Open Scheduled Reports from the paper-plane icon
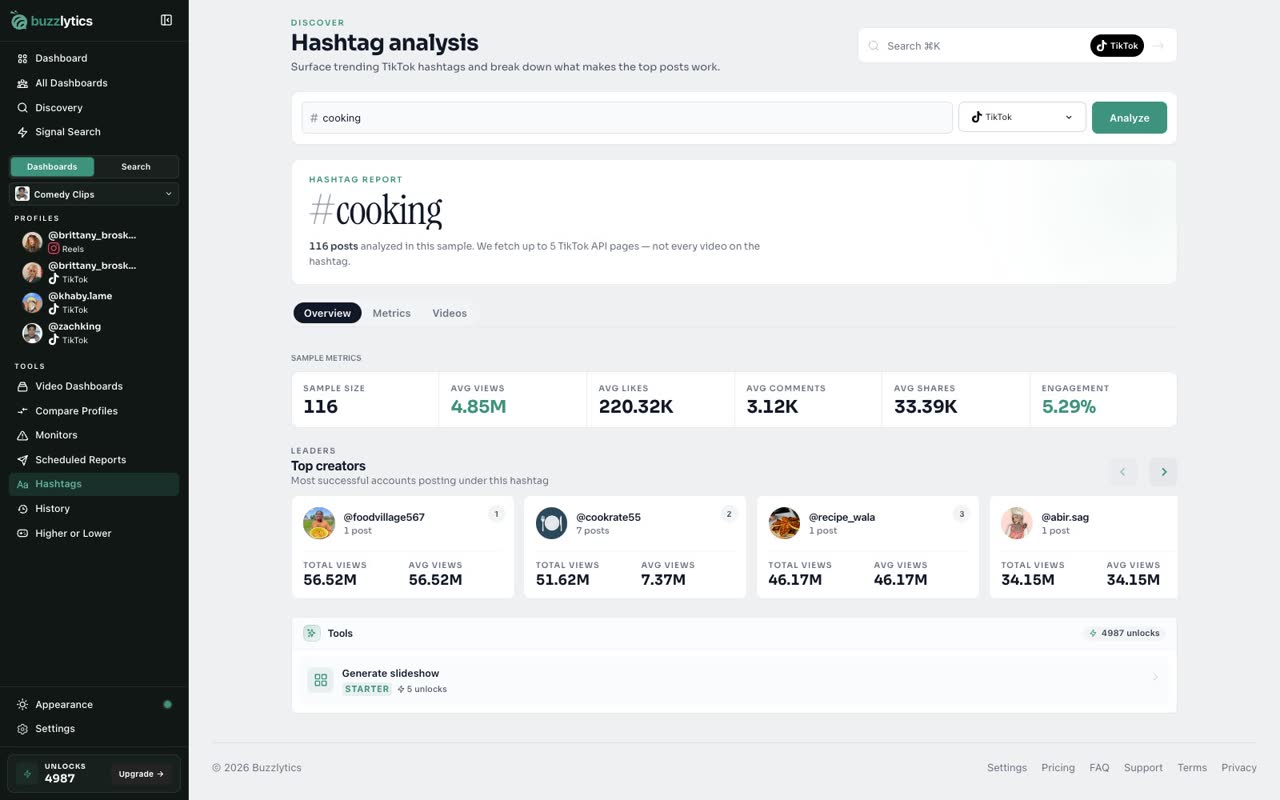1280x800 pixels. tap(23, 460)
